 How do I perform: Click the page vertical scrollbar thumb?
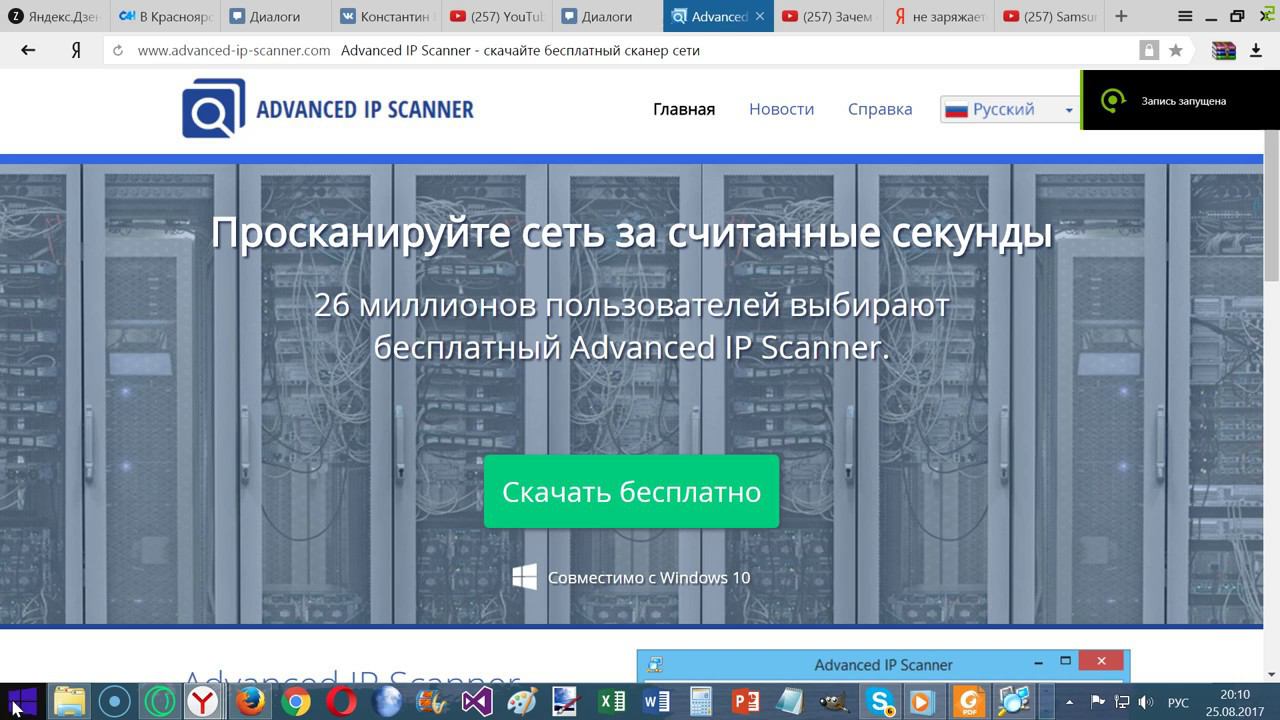(1271, 207)
